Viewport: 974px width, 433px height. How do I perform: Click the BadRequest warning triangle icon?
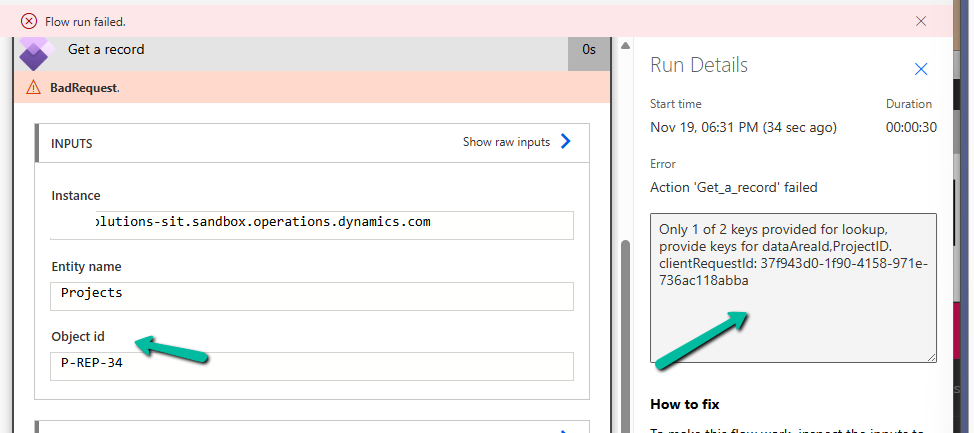[x=34, y=88]
